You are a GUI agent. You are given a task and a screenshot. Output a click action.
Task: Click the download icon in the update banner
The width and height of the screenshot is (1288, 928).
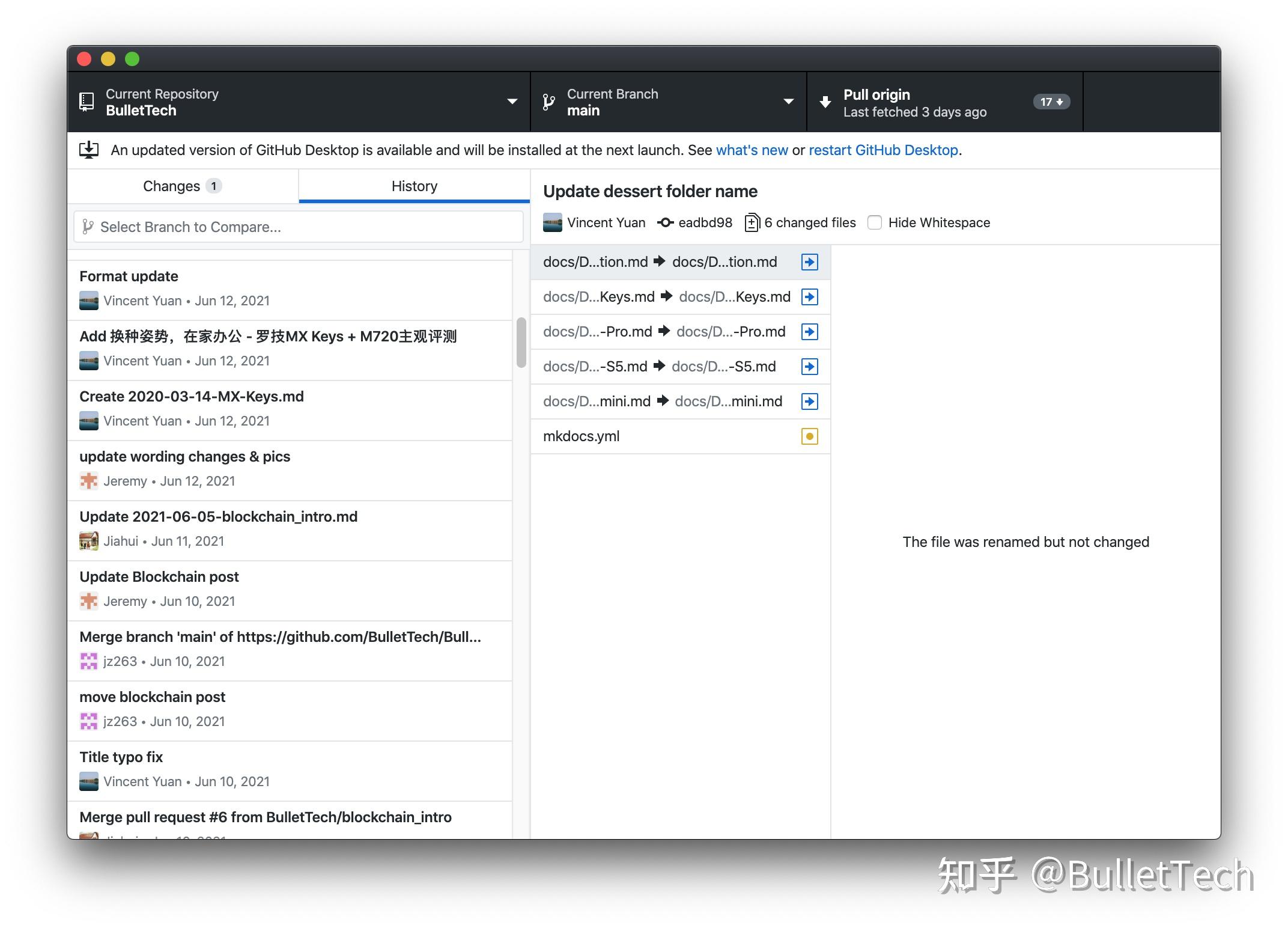click(x=89, y=150)
